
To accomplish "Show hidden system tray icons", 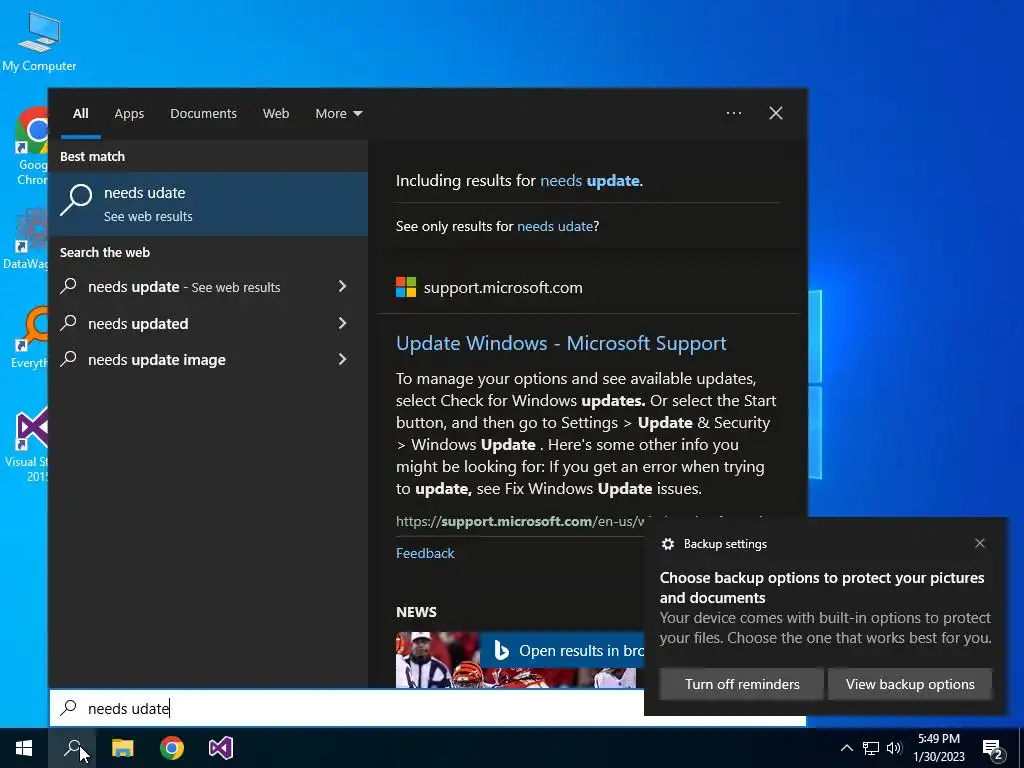I will point(846,748).
